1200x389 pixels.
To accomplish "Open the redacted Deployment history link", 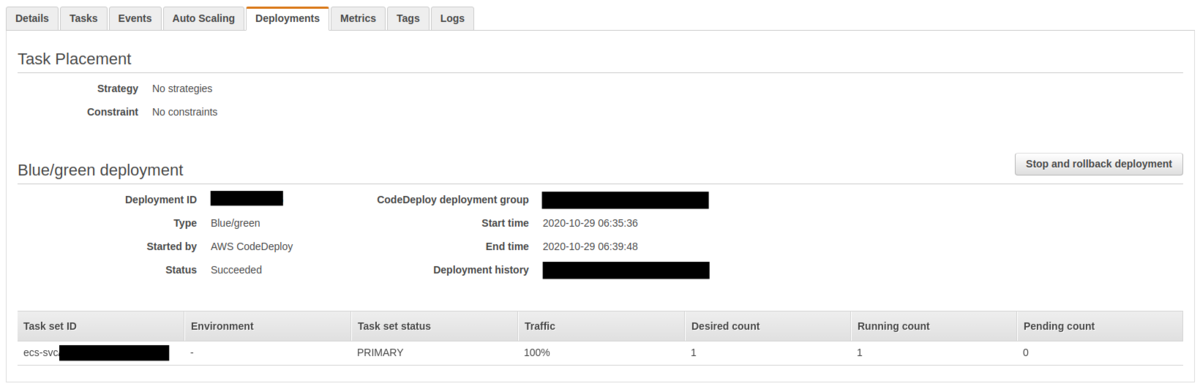I will click(x=626, y=270).
